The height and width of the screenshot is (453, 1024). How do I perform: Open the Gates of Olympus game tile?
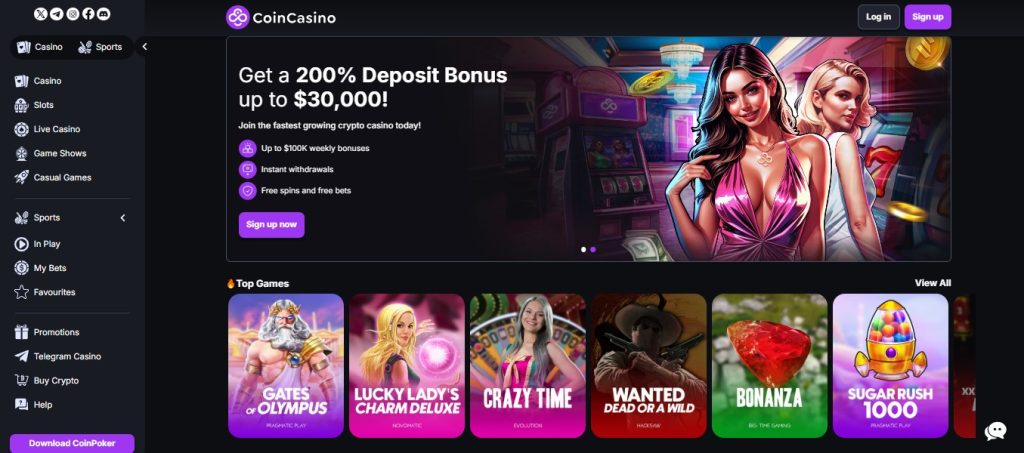(286, 366)
